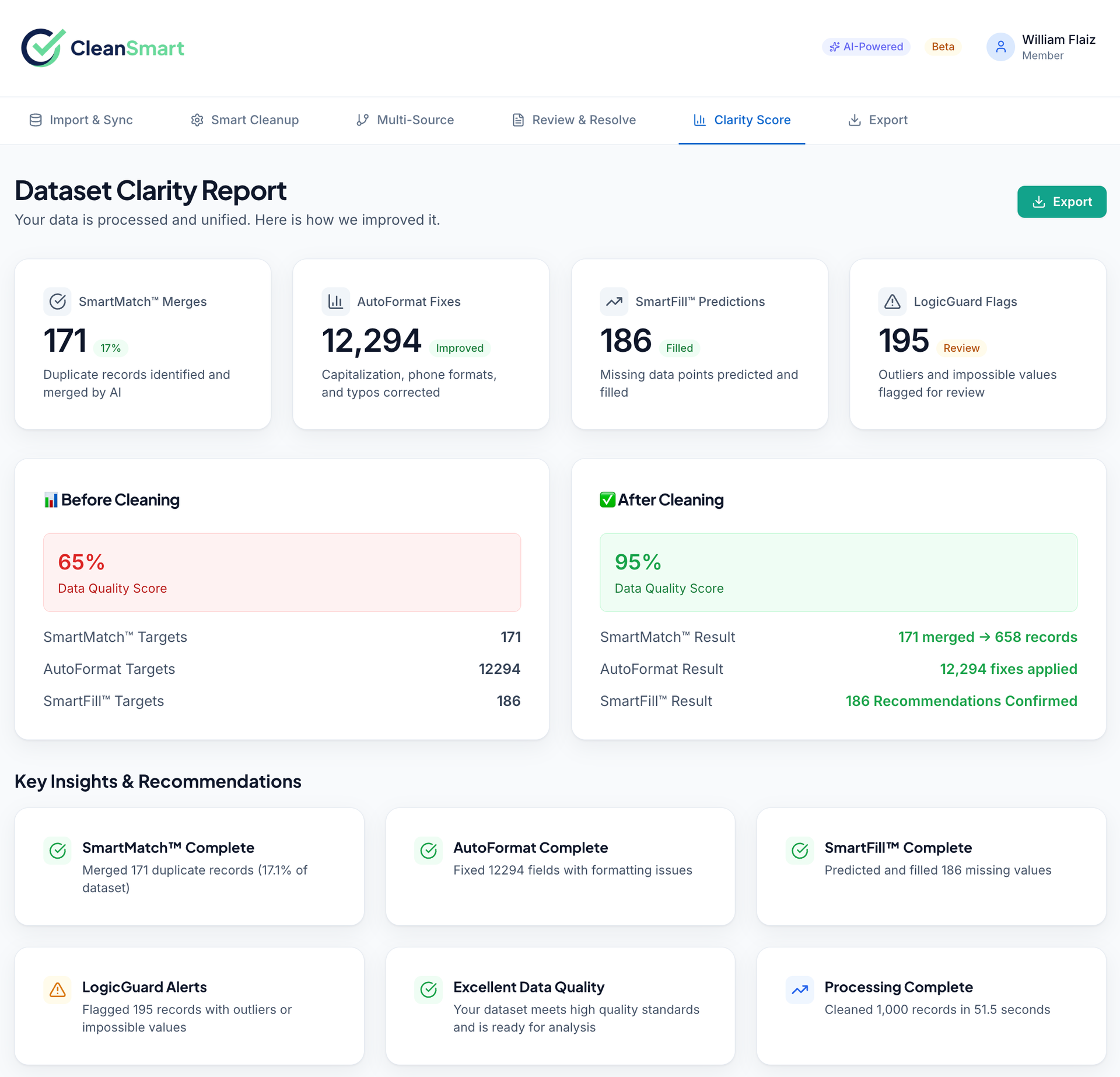1120x1077 pixels.
Task: Click the AI-Powered badge
Action: click(866, 47)
